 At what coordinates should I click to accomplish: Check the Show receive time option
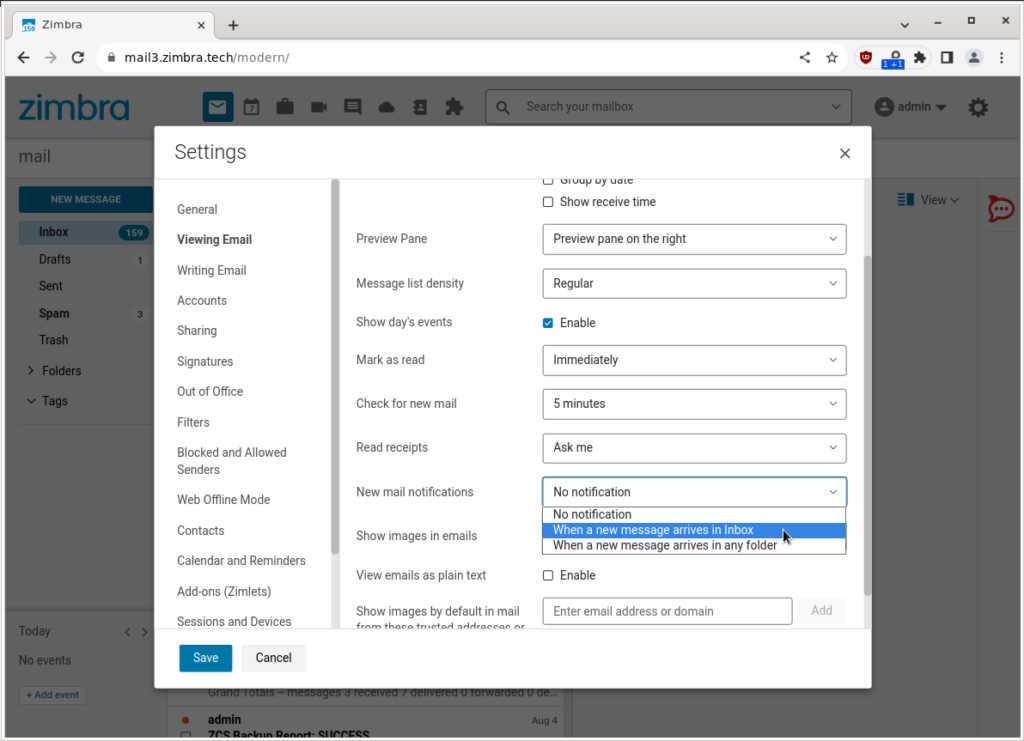pyautogui.click(x=548, y=201)
